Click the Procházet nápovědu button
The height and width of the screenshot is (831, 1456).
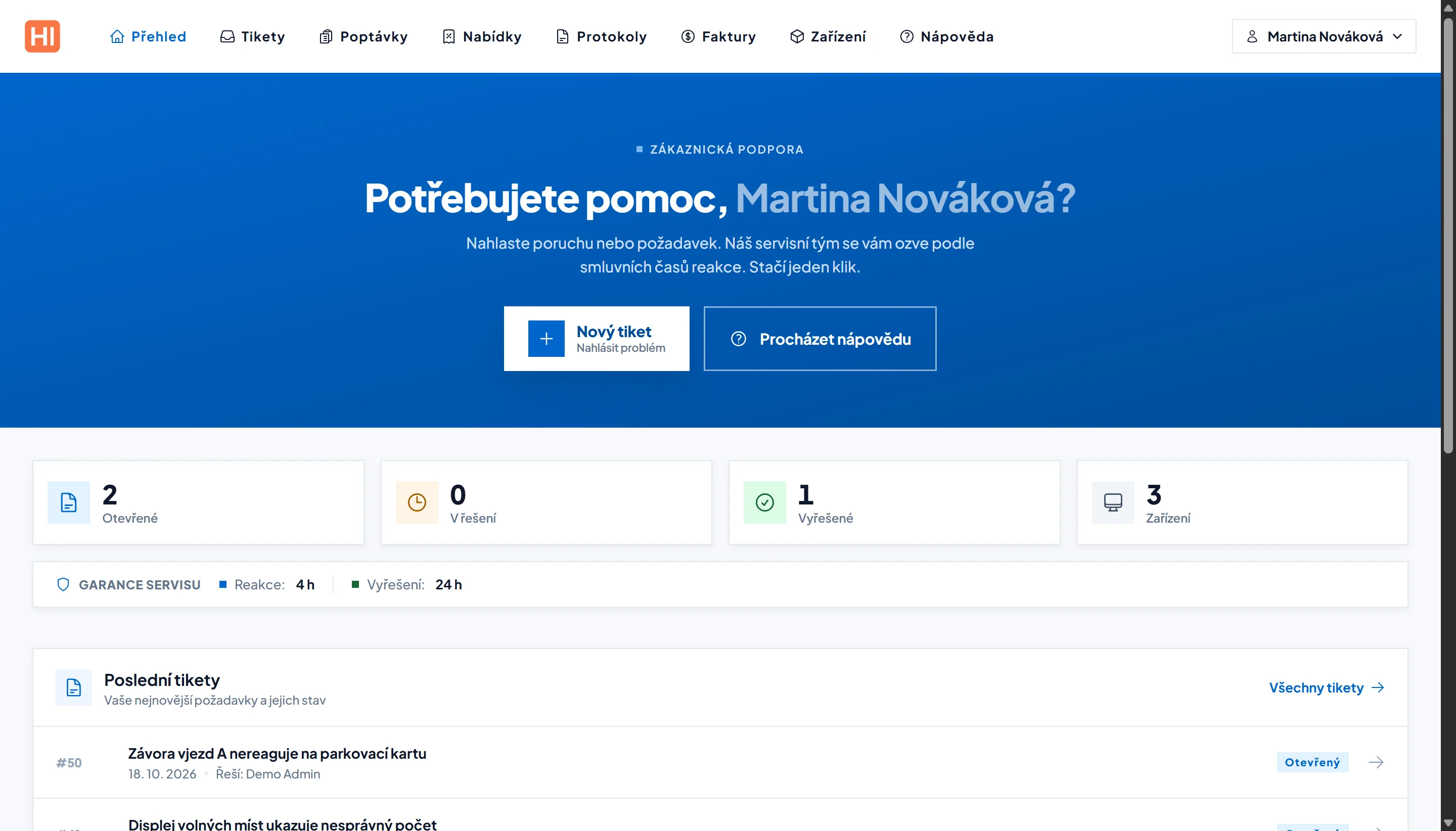[820, 339]
